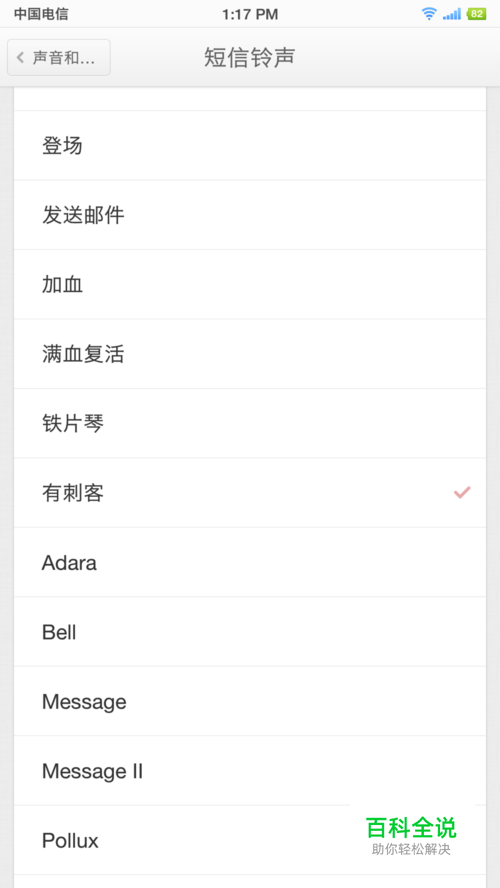The width and height of the screenshot is (500, 888).
Task: Select the Message II ringtone
Action: coord(250,771)
